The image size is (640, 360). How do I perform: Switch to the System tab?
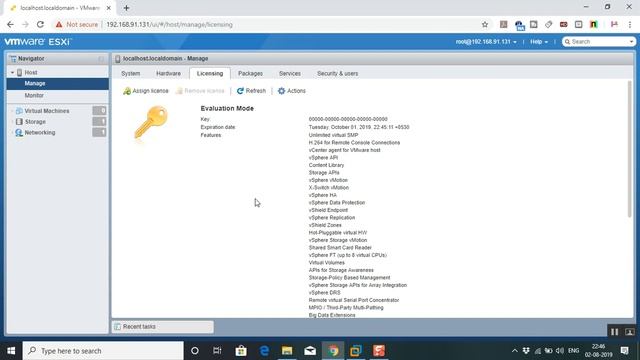pos(131,73)
